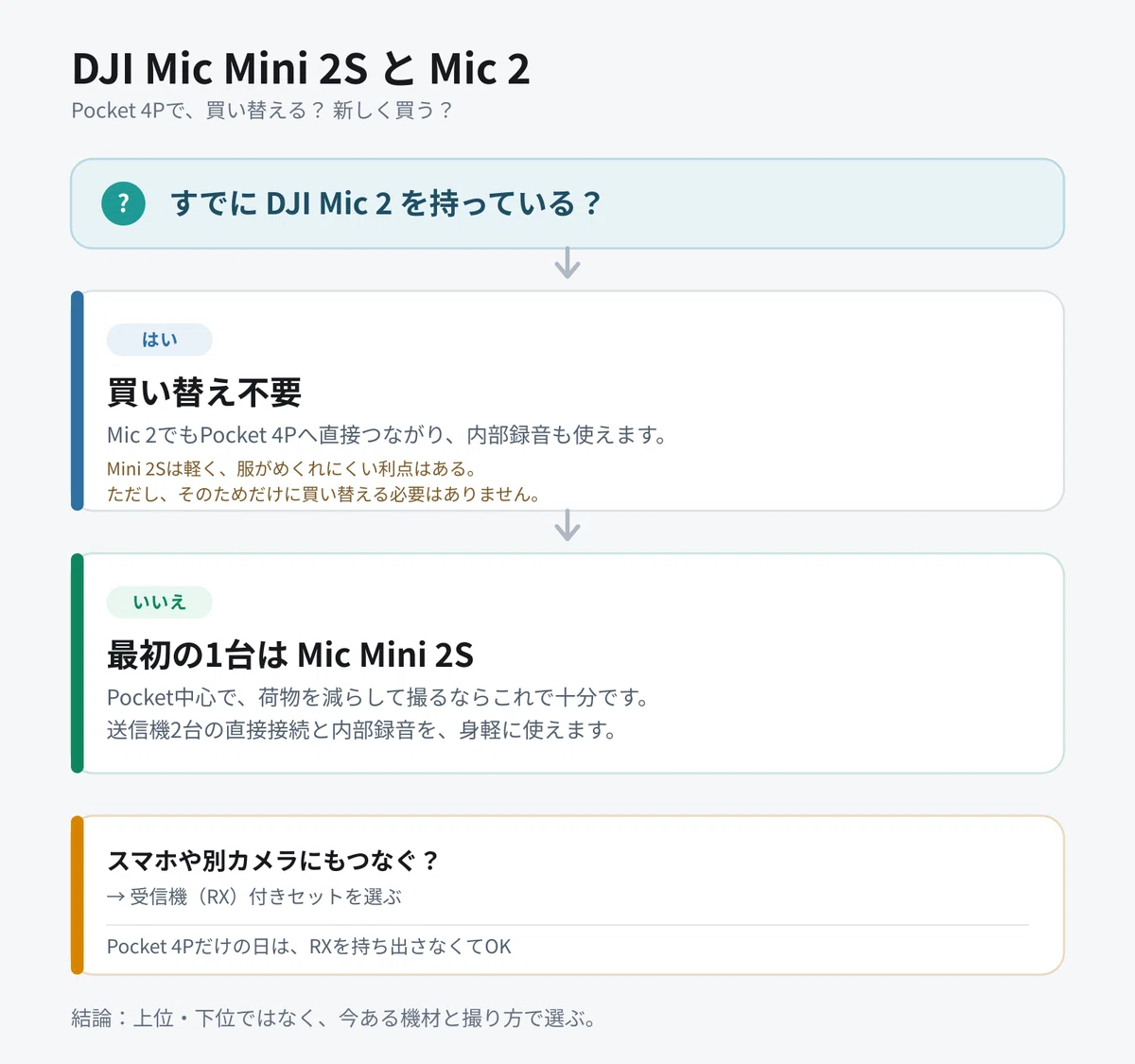The height and width of the screenshot is (1064, 1135).
Task: Click the line Mic 2でもPocket 4Pへ直接つながり
Action: pos(388,435)
